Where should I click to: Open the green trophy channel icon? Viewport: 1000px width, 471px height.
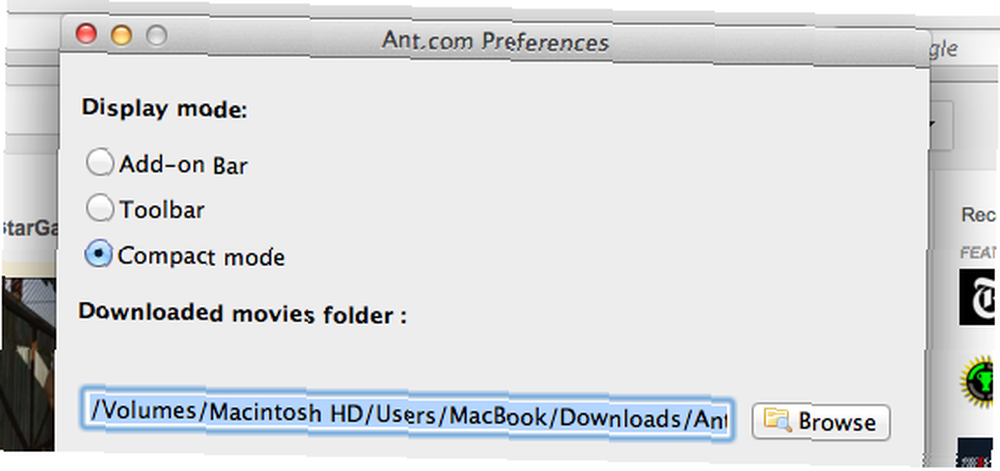pyautogui.click(x=980, y=382)
